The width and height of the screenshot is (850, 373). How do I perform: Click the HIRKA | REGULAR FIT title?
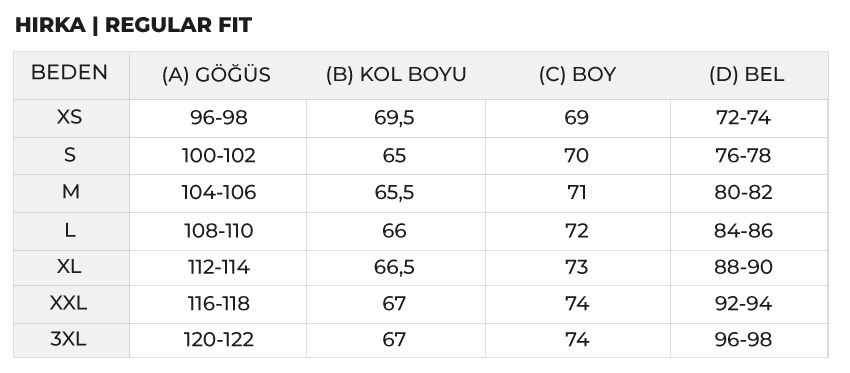coord(133,25)
